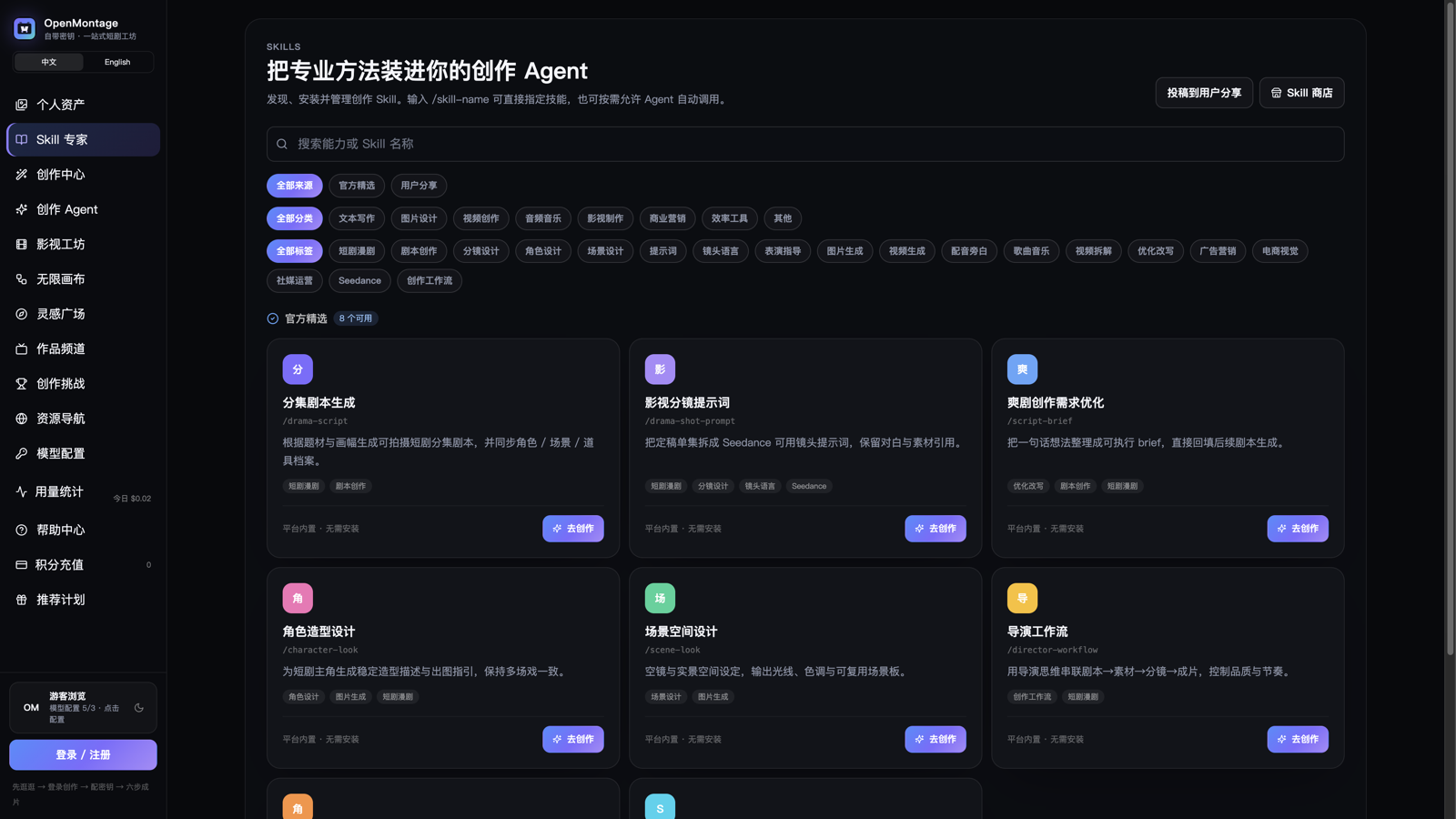
Task: Switch language to 中文
Action: click(49, 62)
